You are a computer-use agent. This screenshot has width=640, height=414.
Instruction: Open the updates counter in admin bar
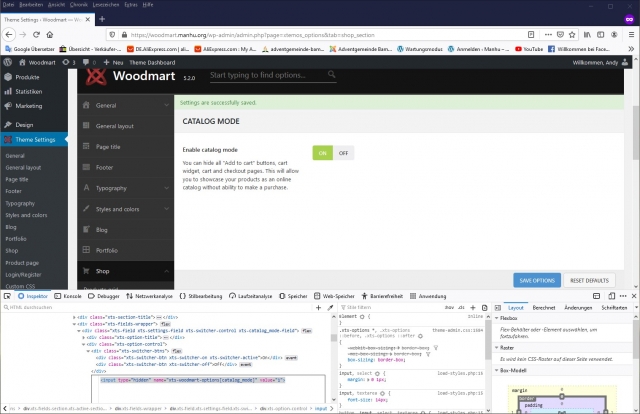click(x=69, y=62)
